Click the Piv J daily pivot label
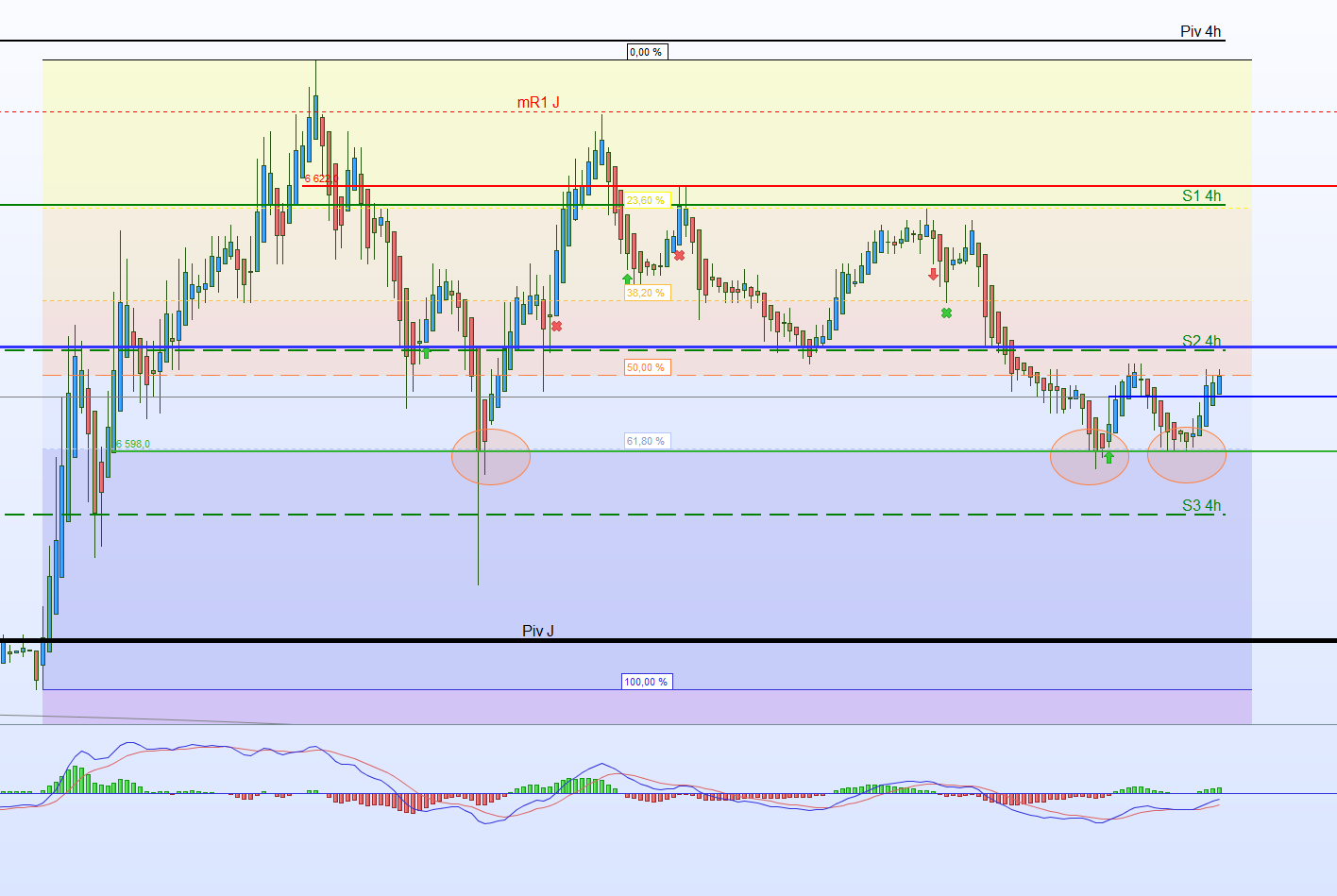The width and height of the screenshot is (1337, 896). point(538,631)
